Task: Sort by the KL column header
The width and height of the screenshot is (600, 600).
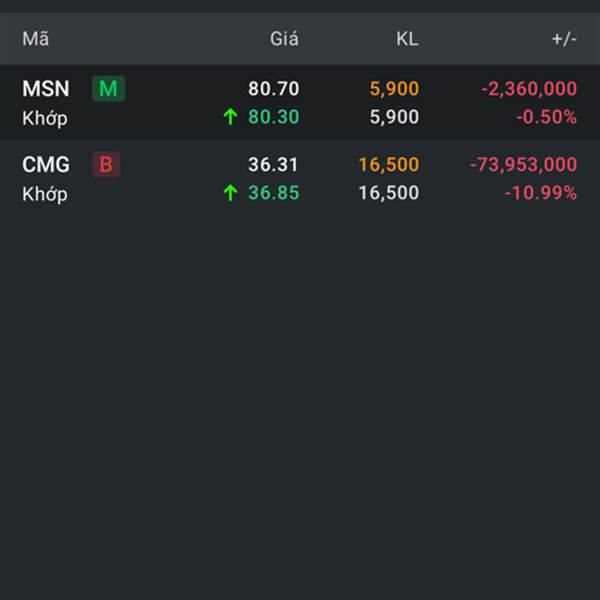Action: point(406,39)
